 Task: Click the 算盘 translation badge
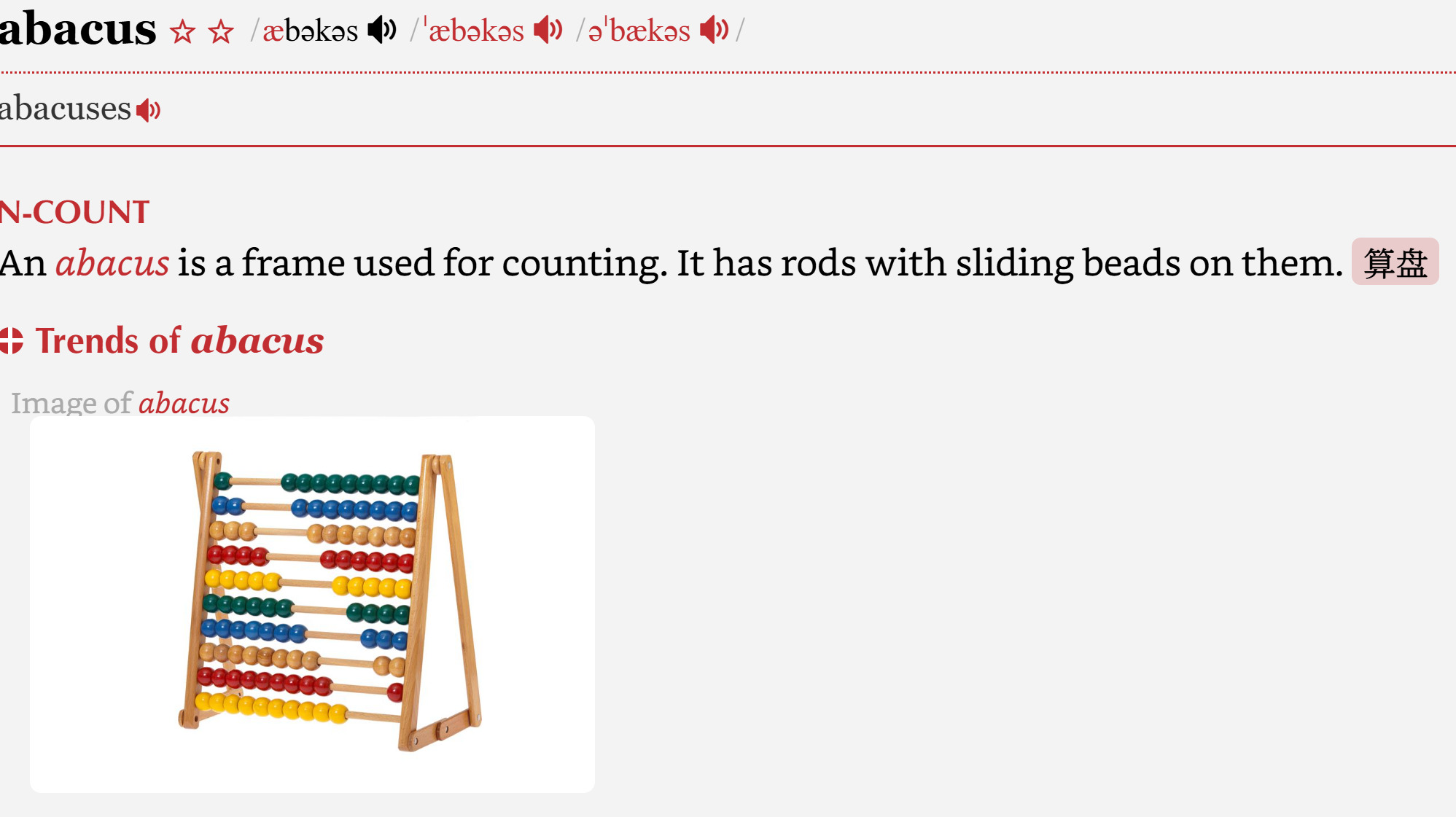click(x=1394, y=262)
